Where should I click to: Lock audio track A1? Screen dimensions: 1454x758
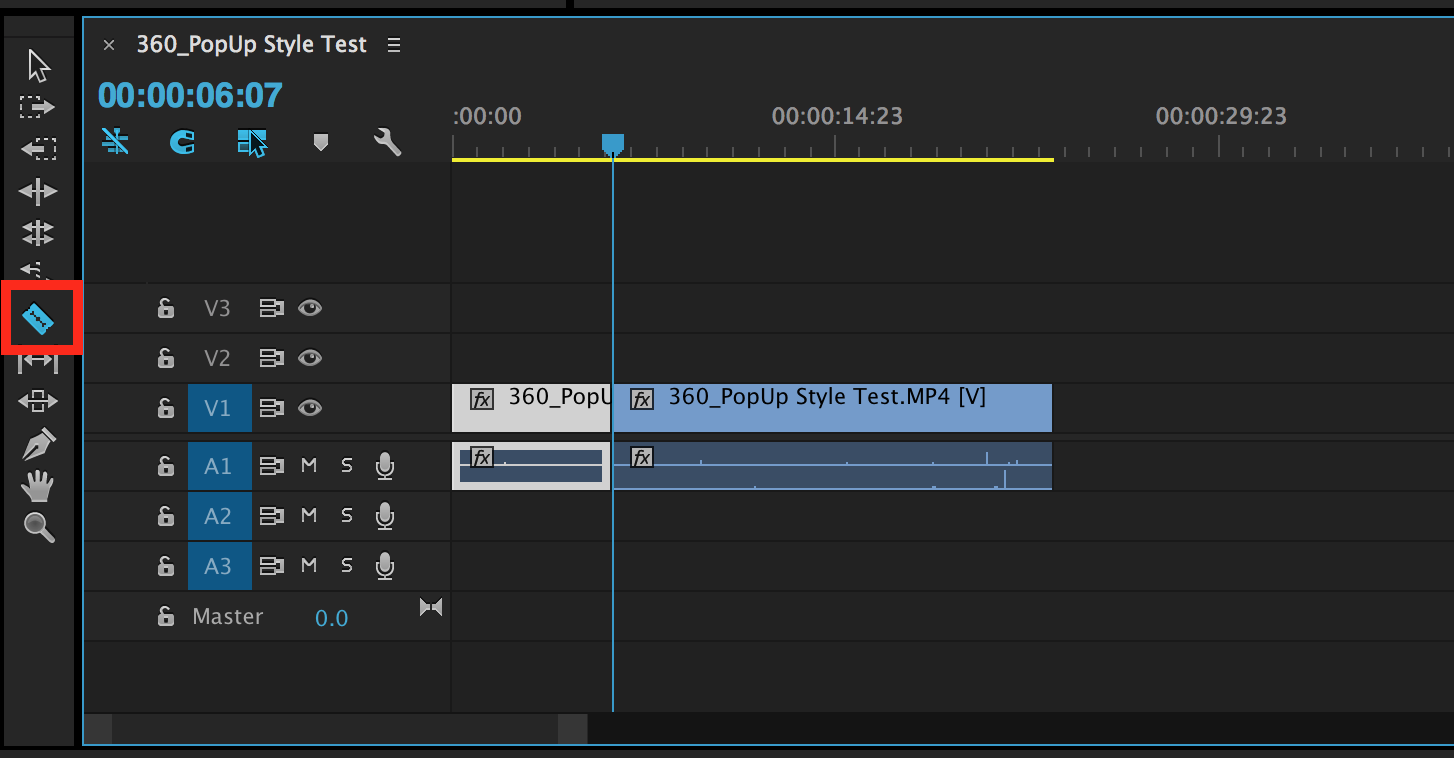tap(166, 466)
